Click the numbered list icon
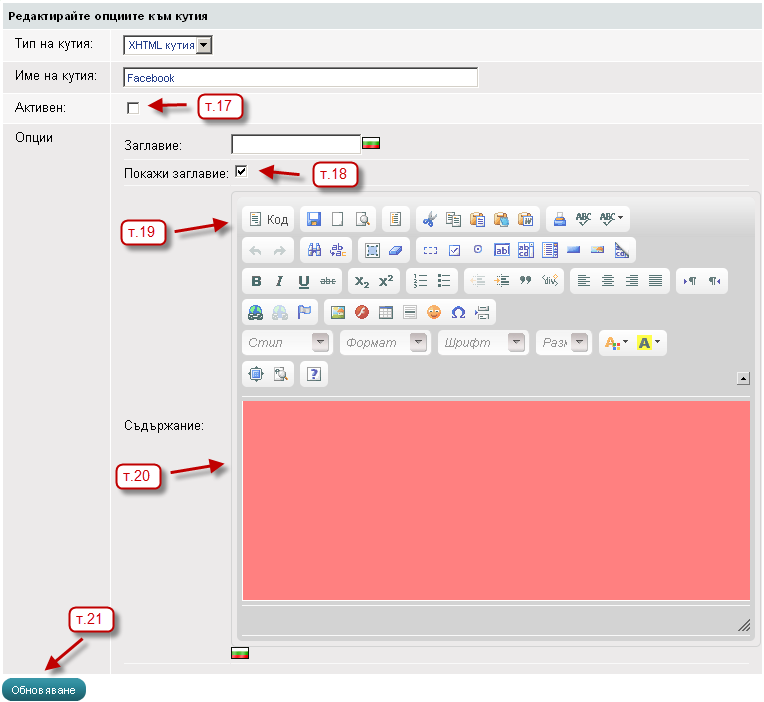 click(421, 282)
